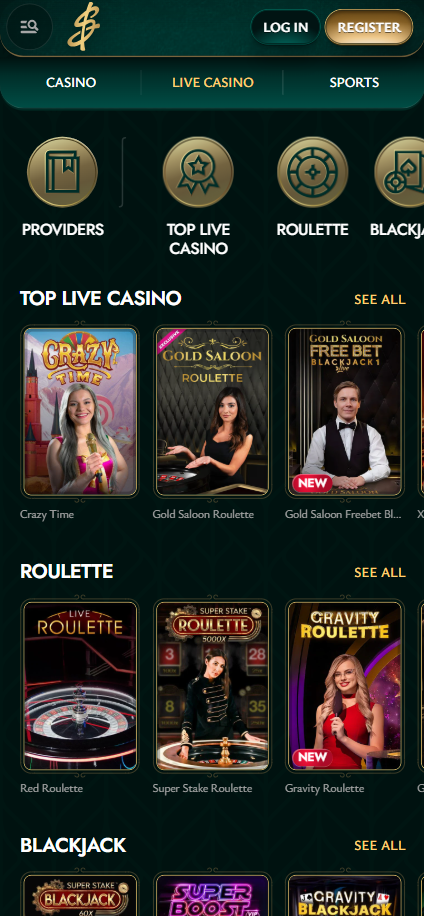Click the Register button
This screenshot has width=424, height=916.
point(369,27)
